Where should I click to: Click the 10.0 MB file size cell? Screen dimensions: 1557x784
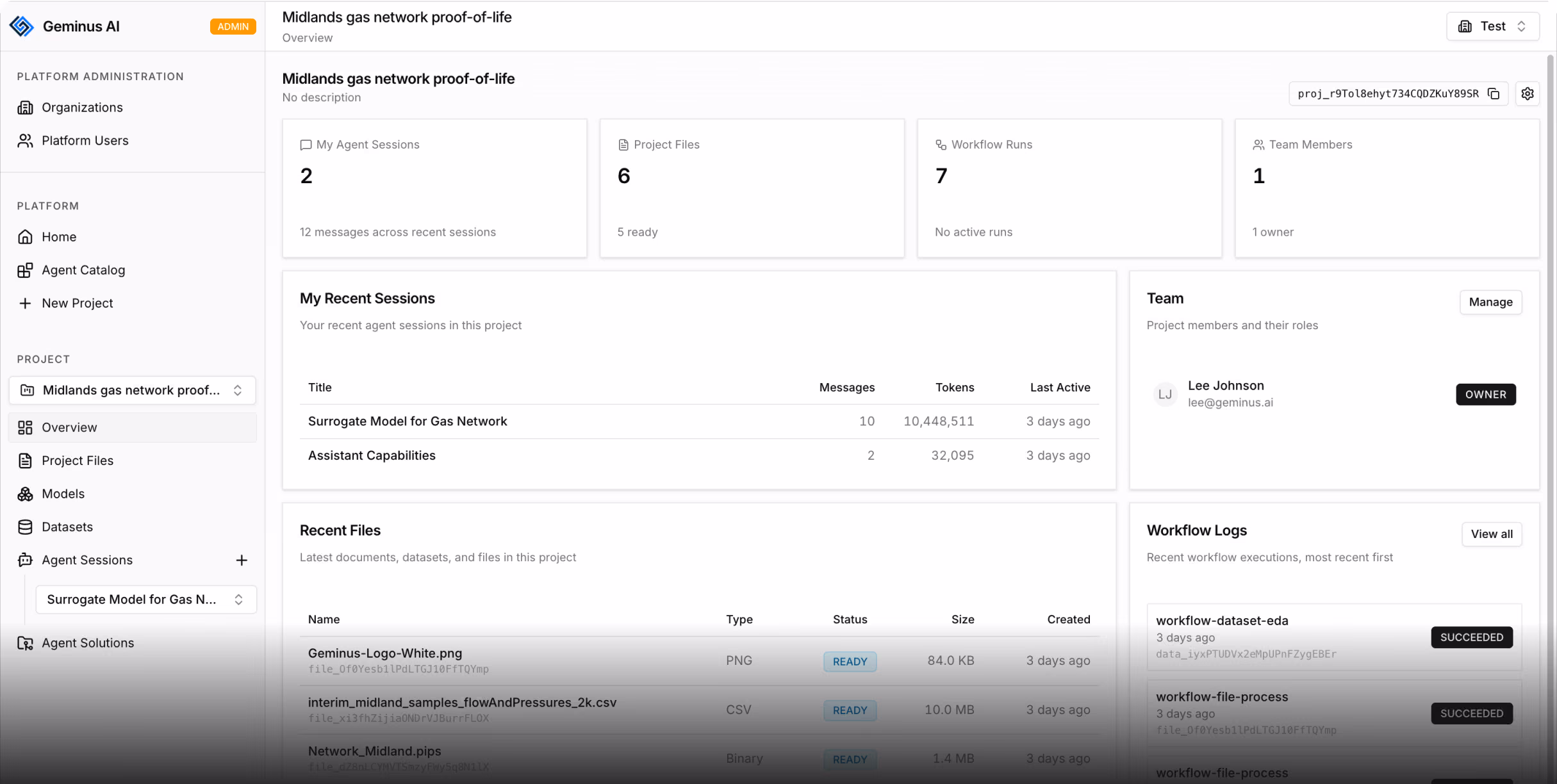[x=949, y=710]
